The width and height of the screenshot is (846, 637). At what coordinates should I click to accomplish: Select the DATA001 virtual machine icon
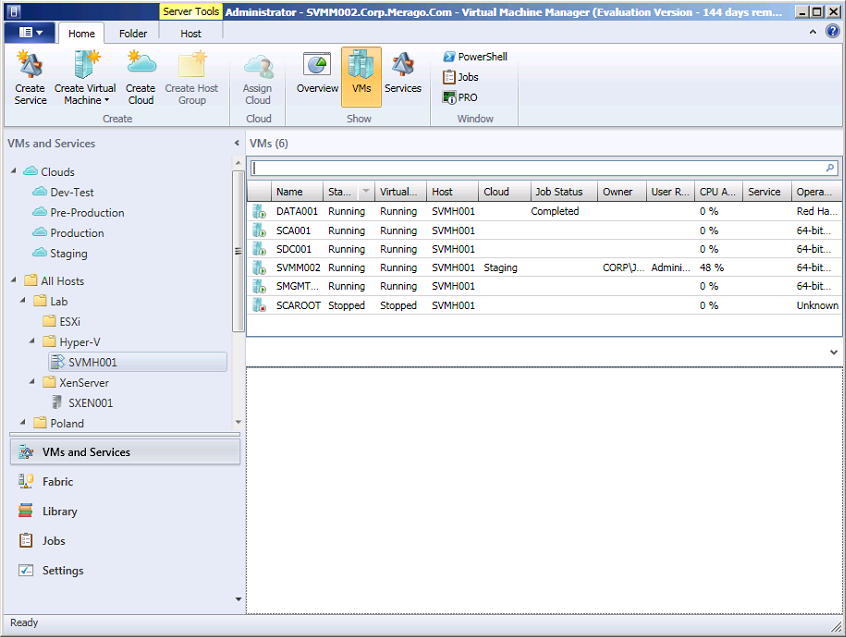coord(260,211)
